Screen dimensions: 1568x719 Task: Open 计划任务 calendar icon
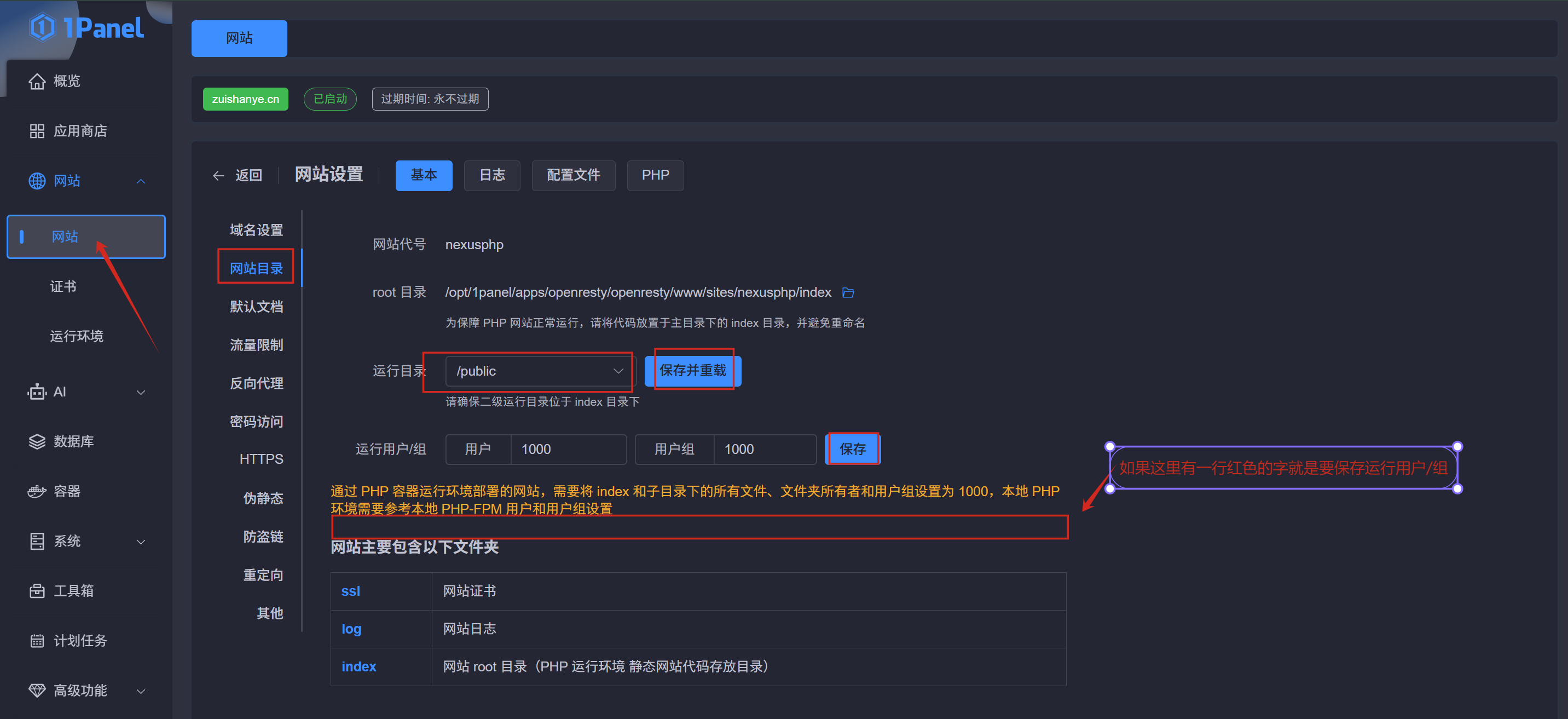[x=37, y=641]
